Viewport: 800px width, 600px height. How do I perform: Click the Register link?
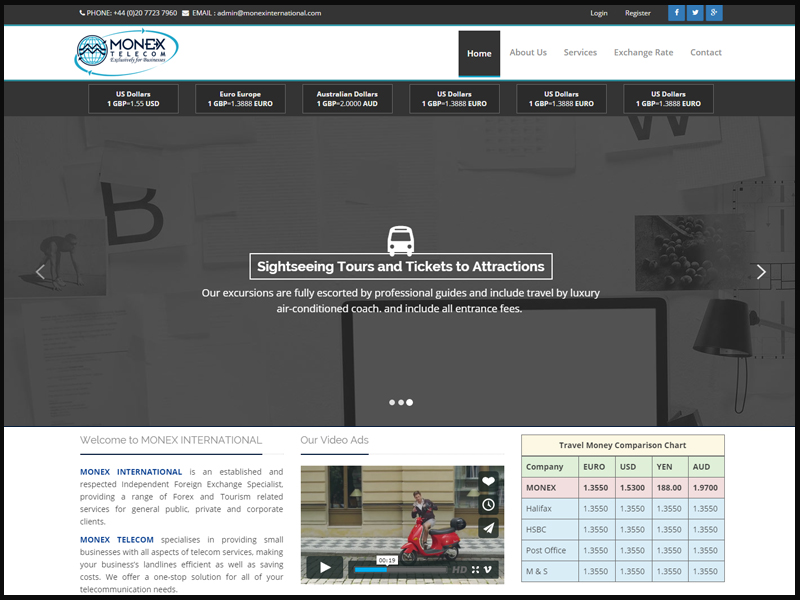638,13
